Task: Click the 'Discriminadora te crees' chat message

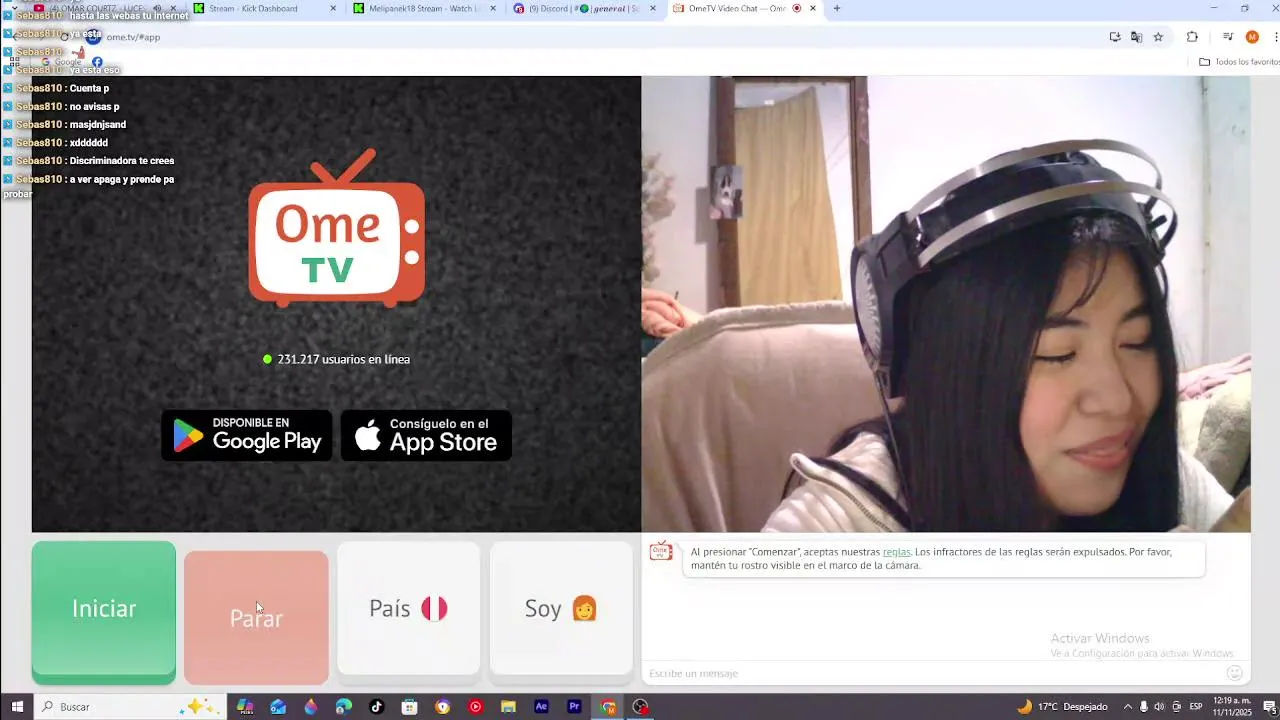Action: (96, 161)
